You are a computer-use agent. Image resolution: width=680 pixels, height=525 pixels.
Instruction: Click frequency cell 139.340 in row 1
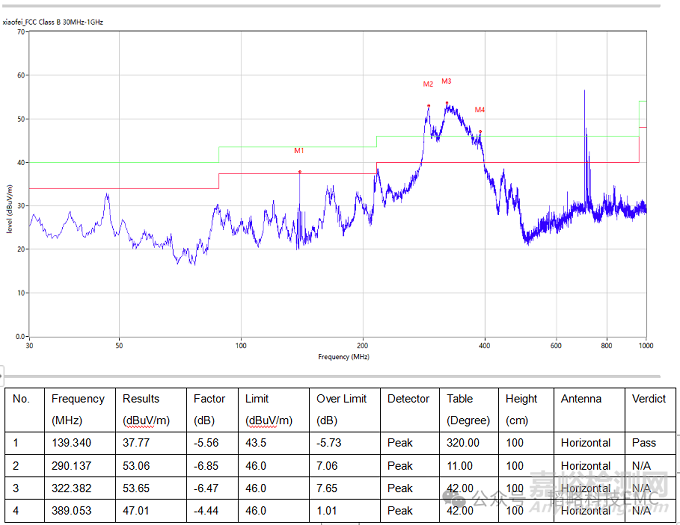71,444
